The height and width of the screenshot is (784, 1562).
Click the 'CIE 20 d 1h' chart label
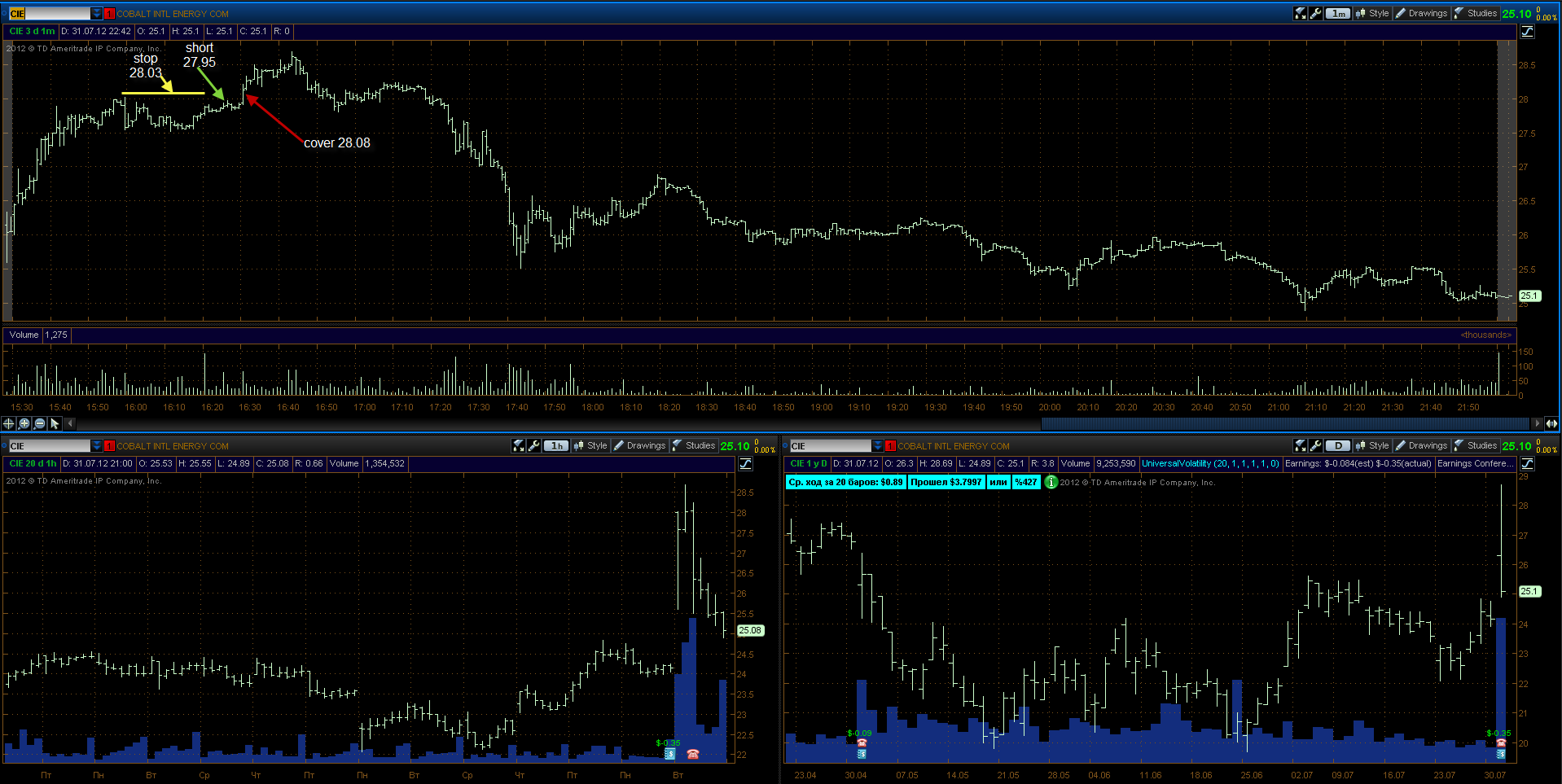tap(33, 463)
